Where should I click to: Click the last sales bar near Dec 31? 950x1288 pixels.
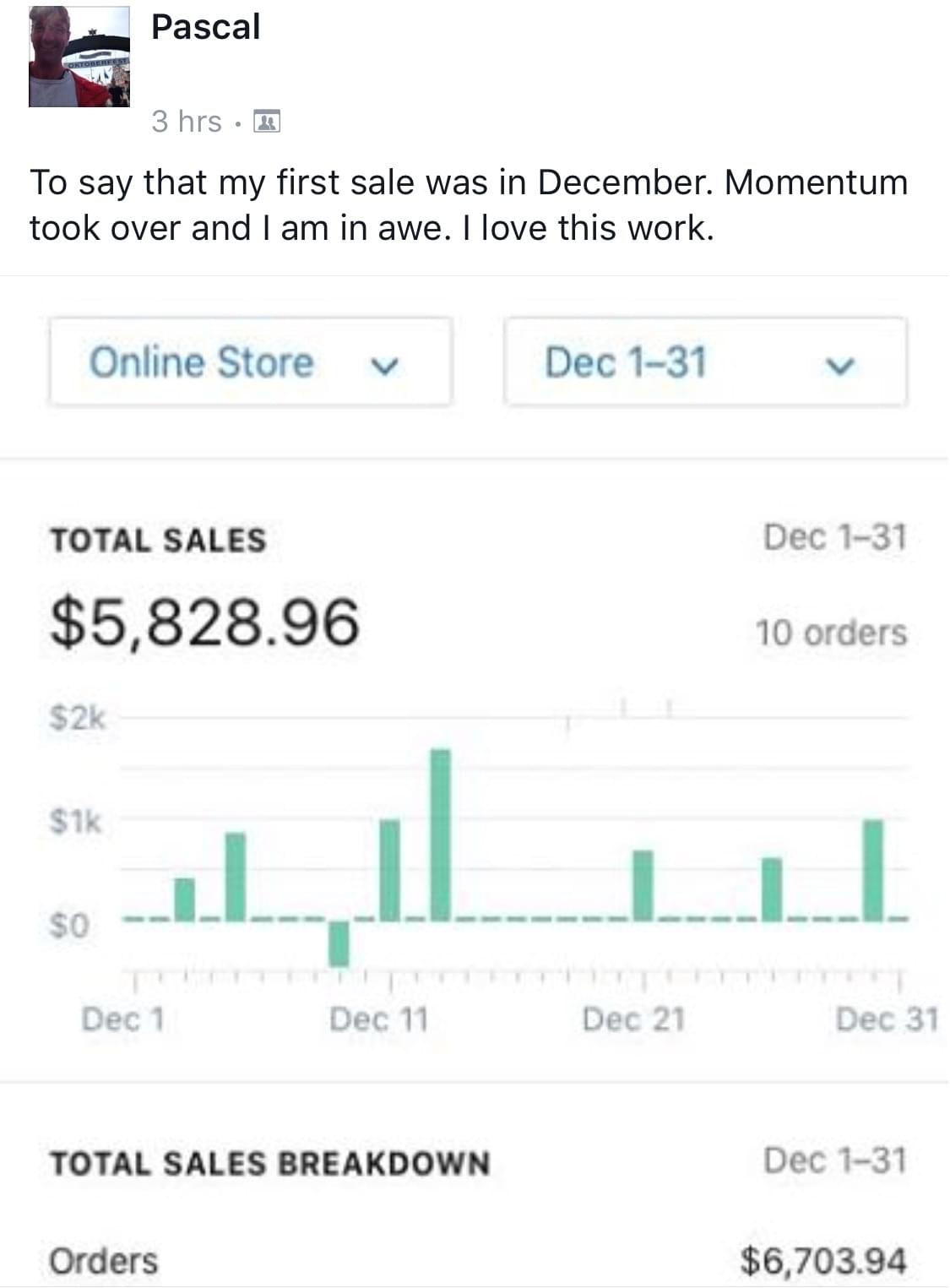[x=874, y=868]
